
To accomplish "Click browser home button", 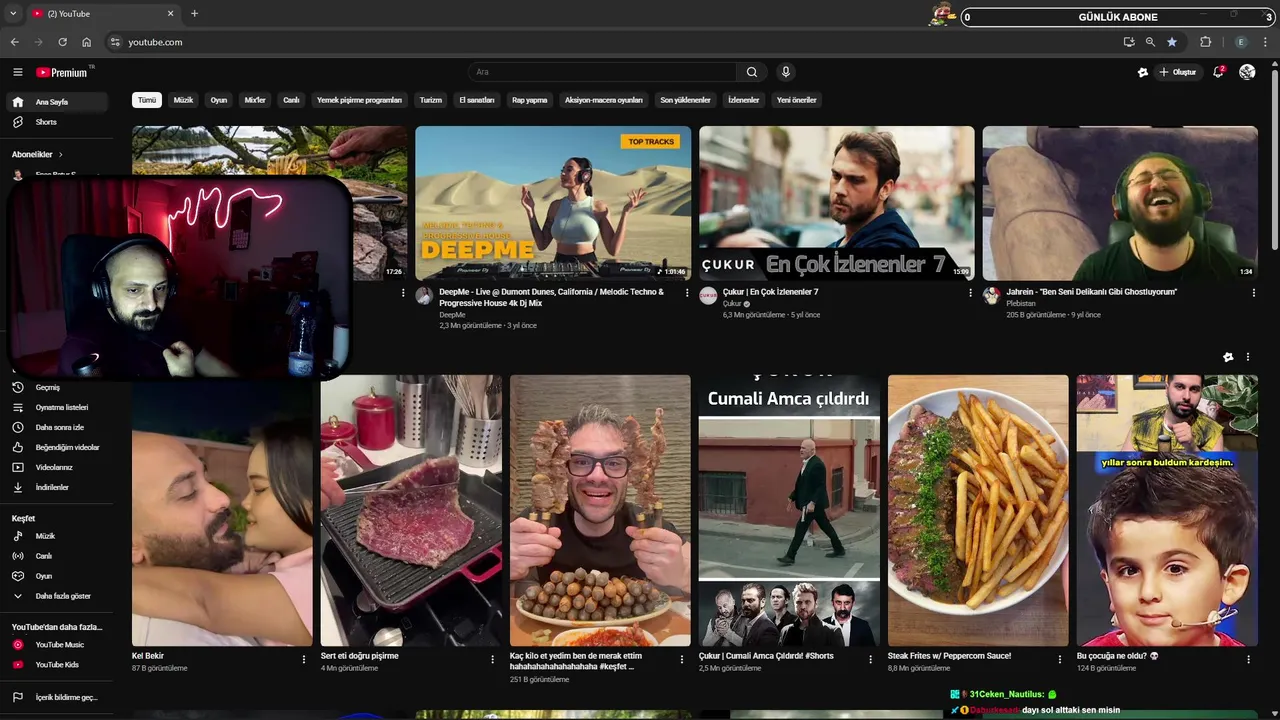I will [86, 42].
